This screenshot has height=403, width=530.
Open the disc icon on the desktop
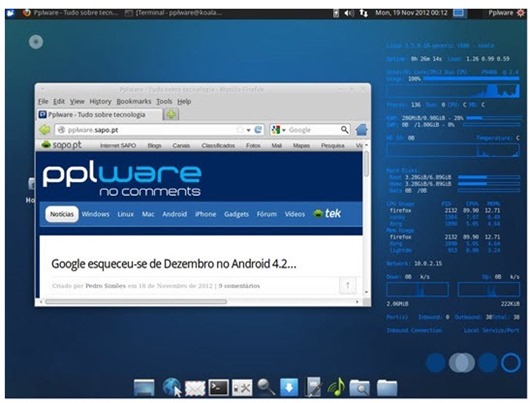36,42
